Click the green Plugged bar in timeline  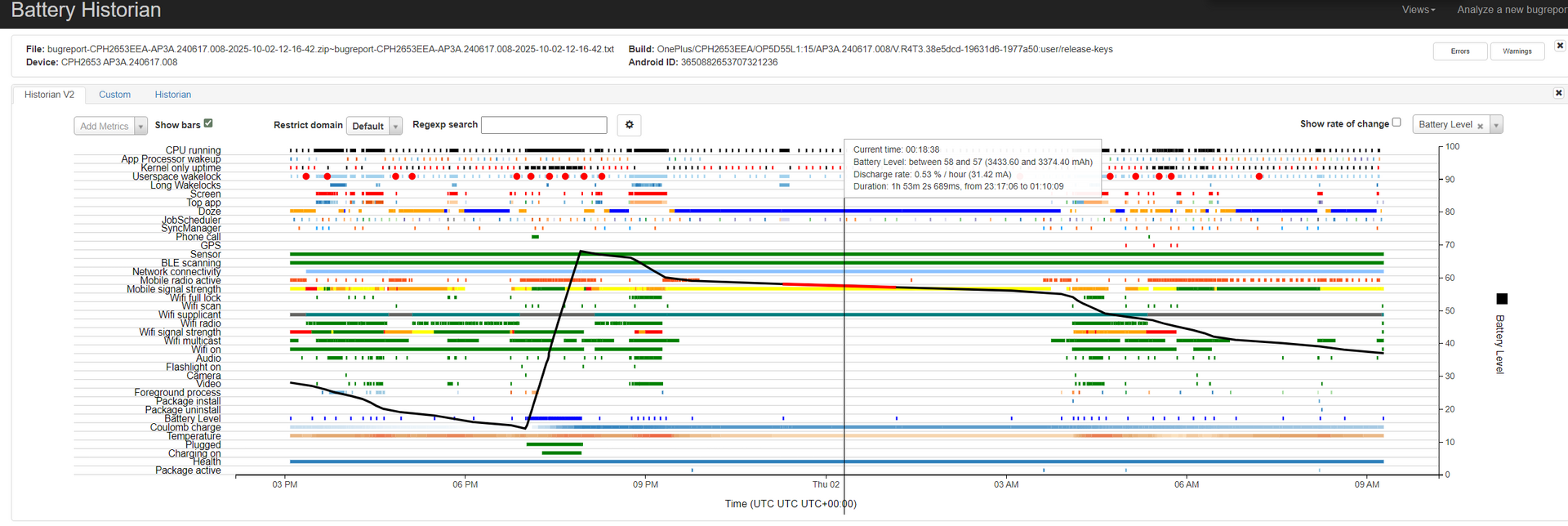coord(555,444)
